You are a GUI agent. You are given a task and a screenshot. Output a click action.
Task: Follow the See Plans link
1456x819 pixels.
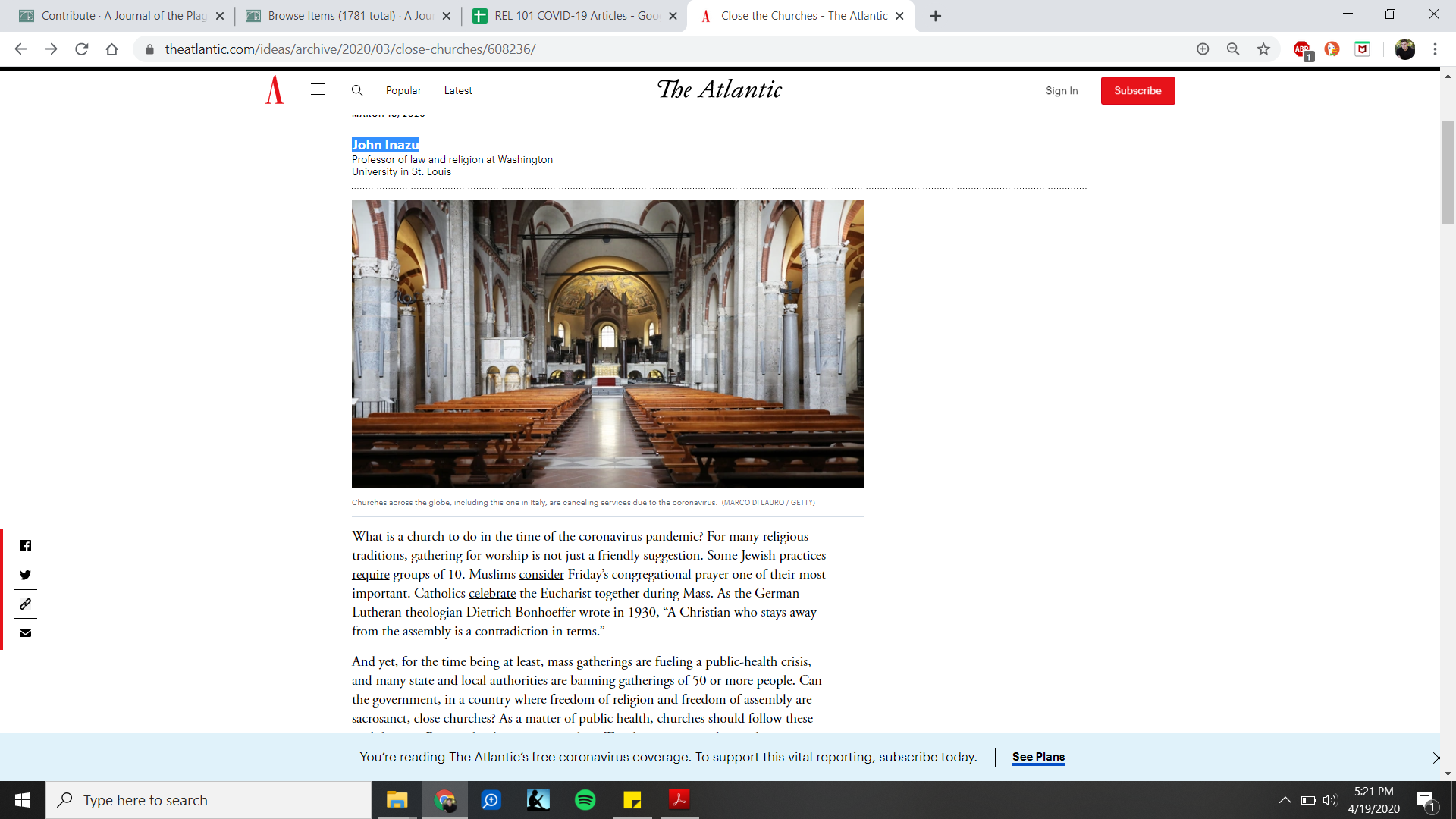coord(1038,757)
